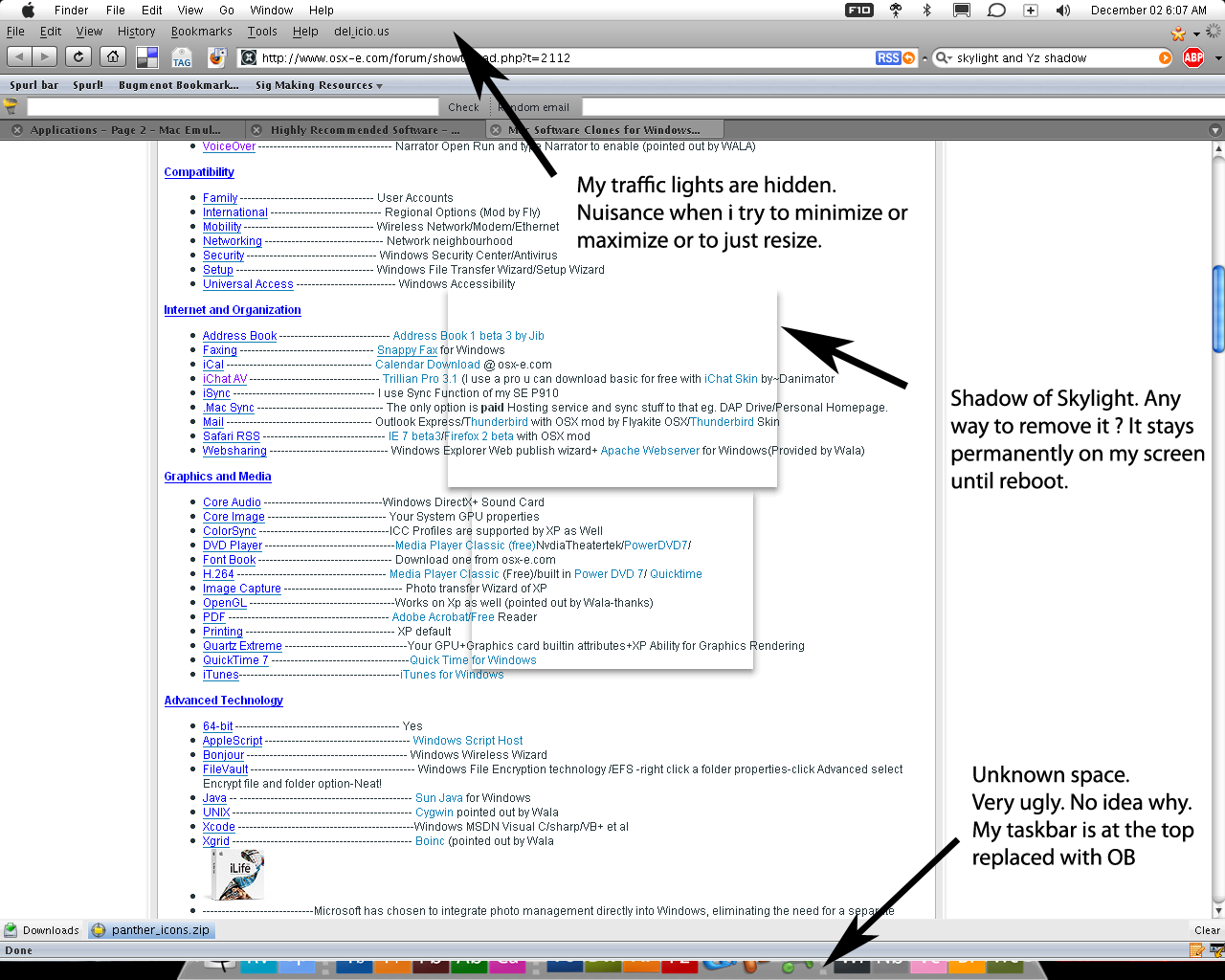Click the RSS feed badge in address bar
The width and height of the screenshot is (1225, 980).
(x=888, y=58)
